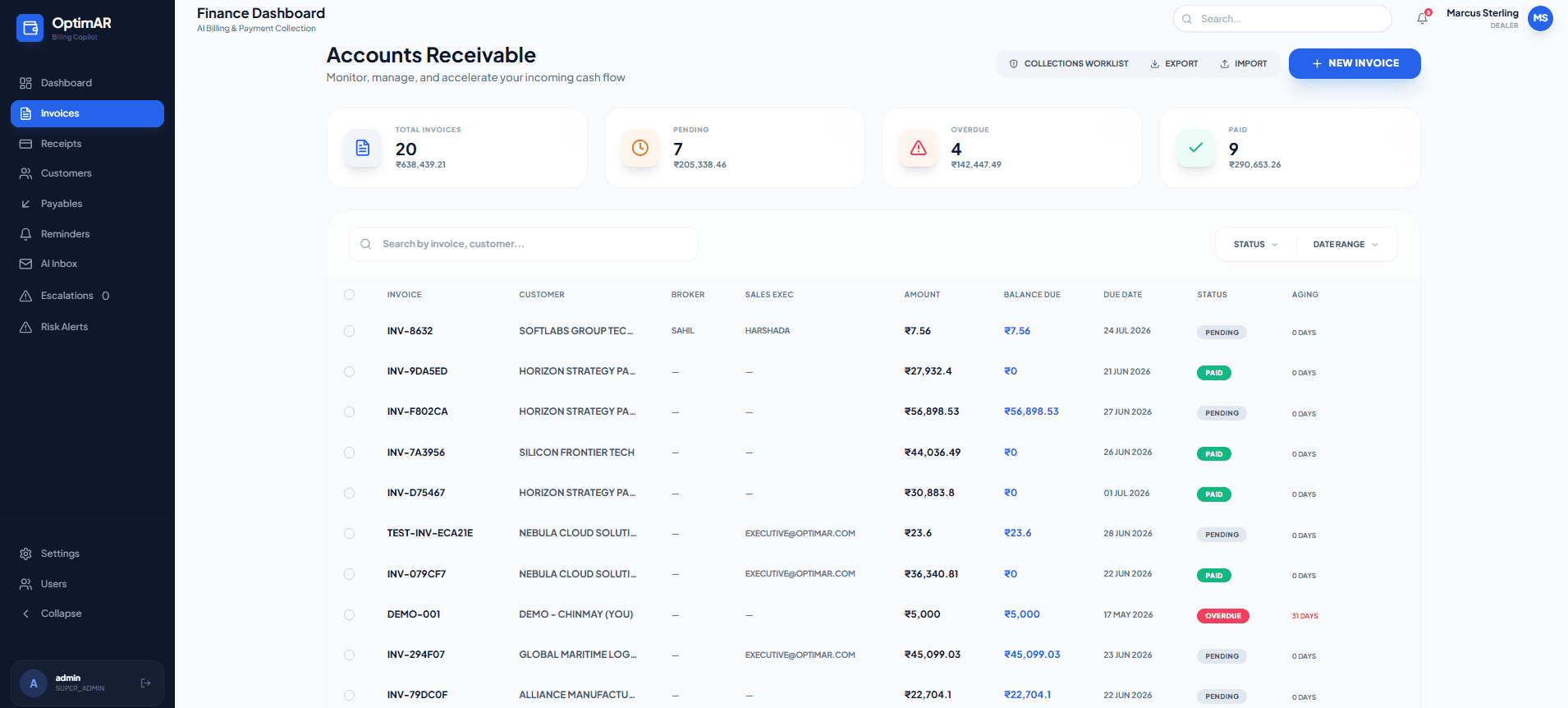Click the Invoices document icon in sidebar
Viewport: 1568px width, 708px height.
click(25, 113)
